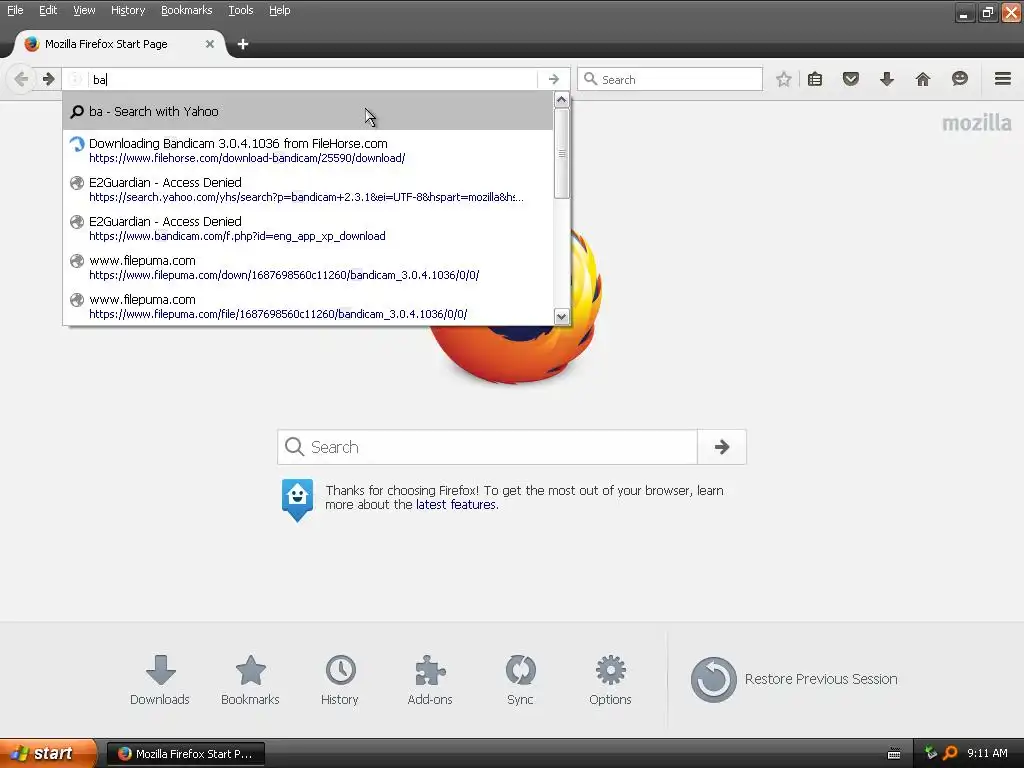1024x768 pixels.
Task: Open the Edit menu
Action: (48, 10)
